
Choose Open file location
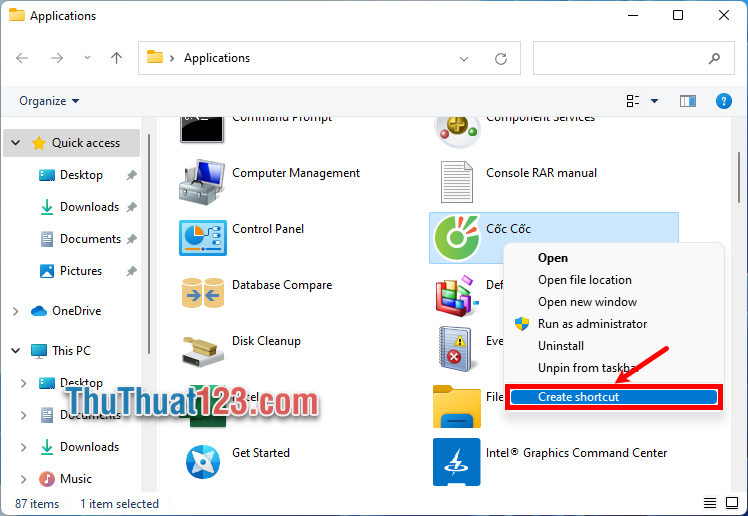click(585, 280)
